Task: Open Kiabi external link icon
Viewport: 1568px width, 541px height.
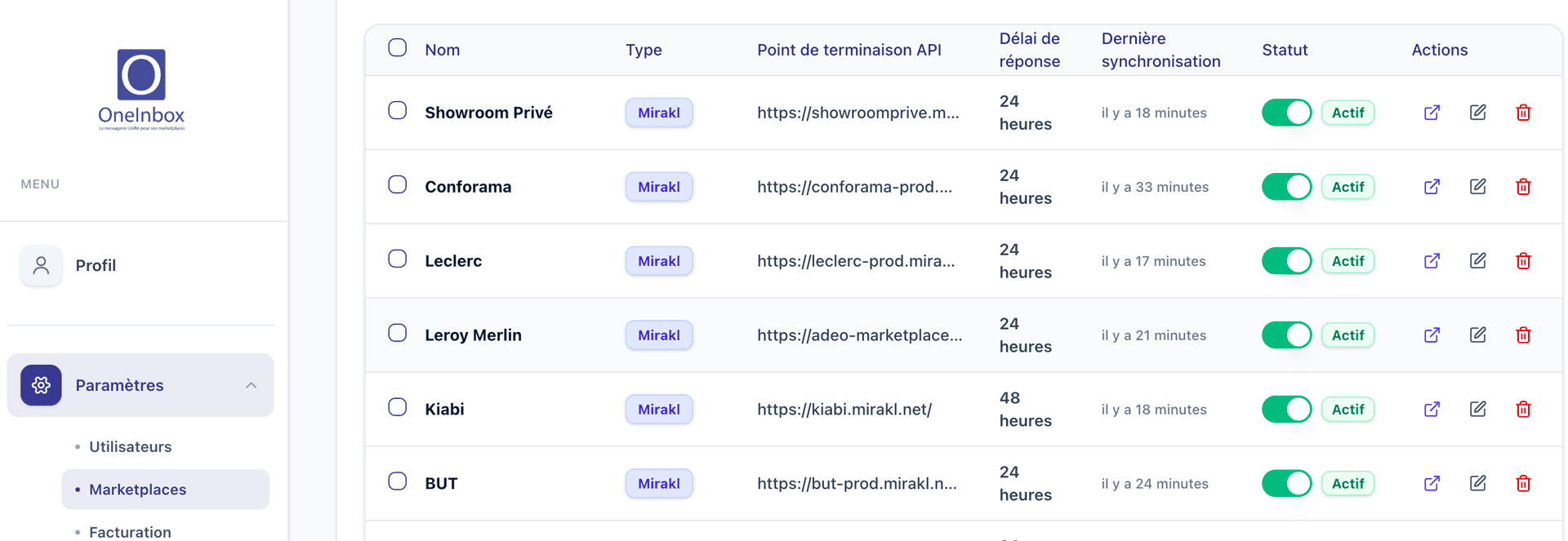Action: point(1432,410)
